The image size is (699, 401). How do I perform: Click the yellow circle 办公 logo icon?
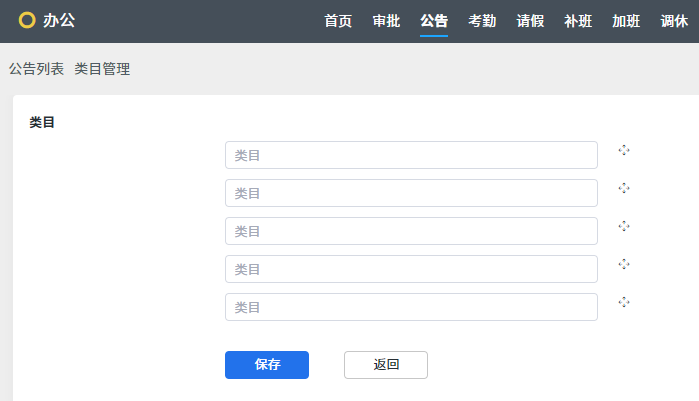[x=27, y=21]
